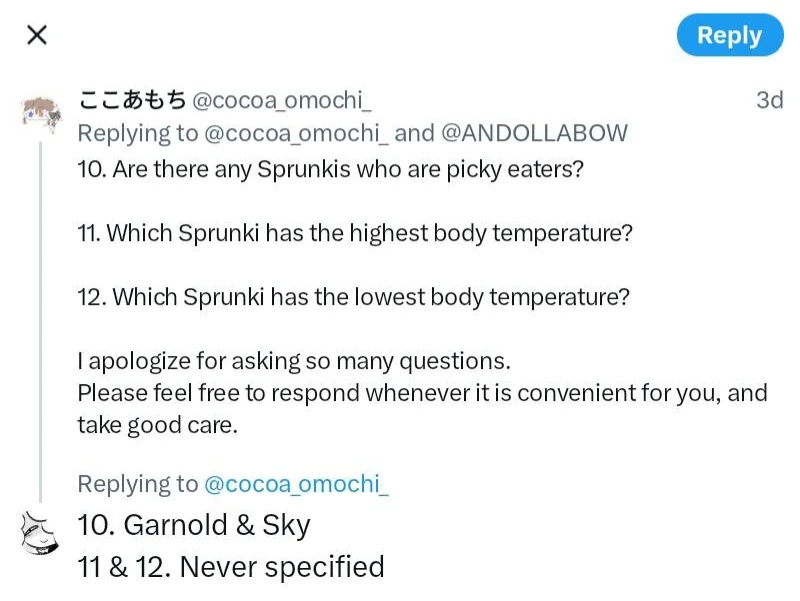Place cursor in "10. Garnold & Sky" draft line

point(194,525)
